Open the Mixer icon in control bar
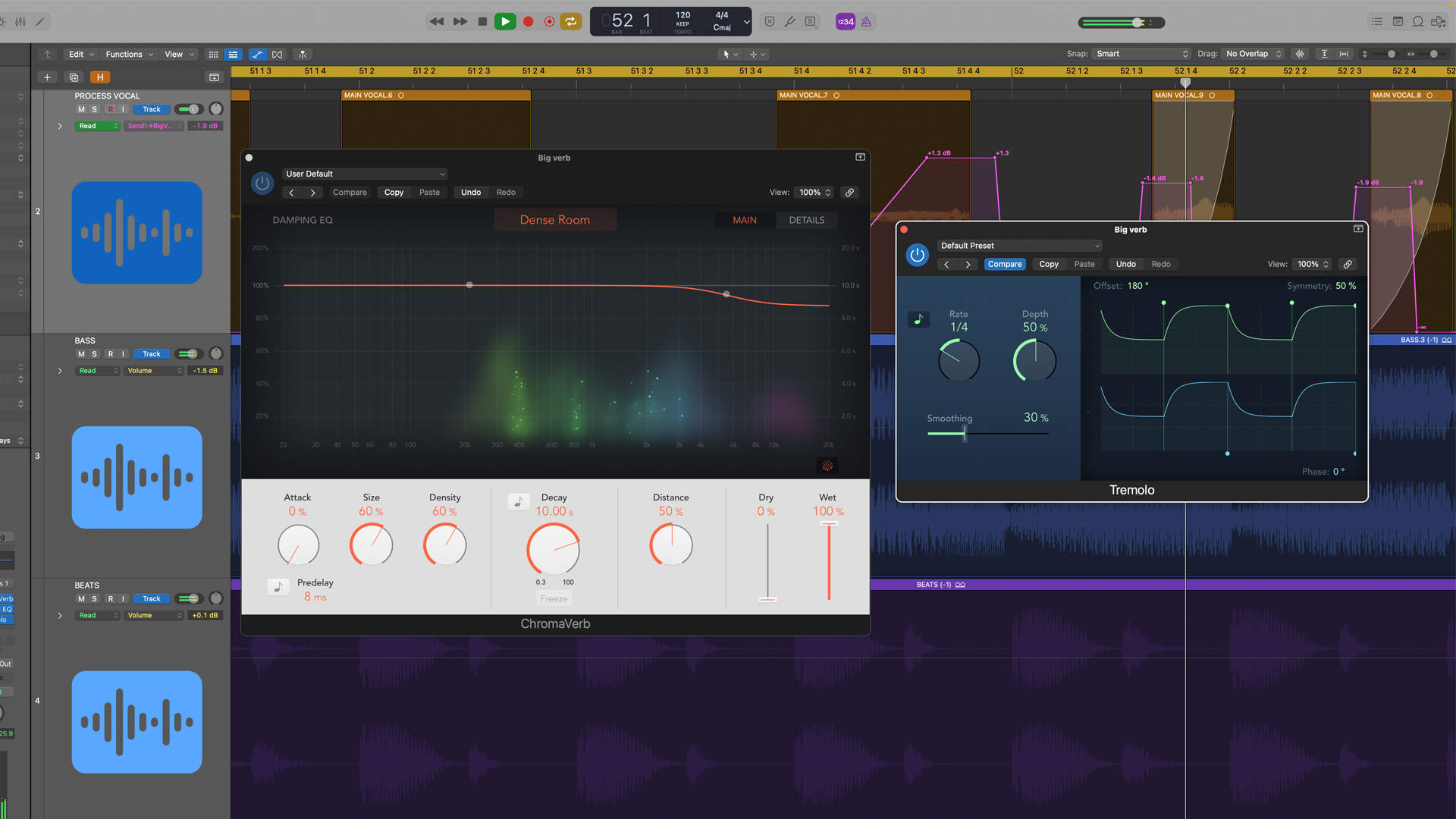The height and width of the screenshot is (819, 1456). (20, 21)
